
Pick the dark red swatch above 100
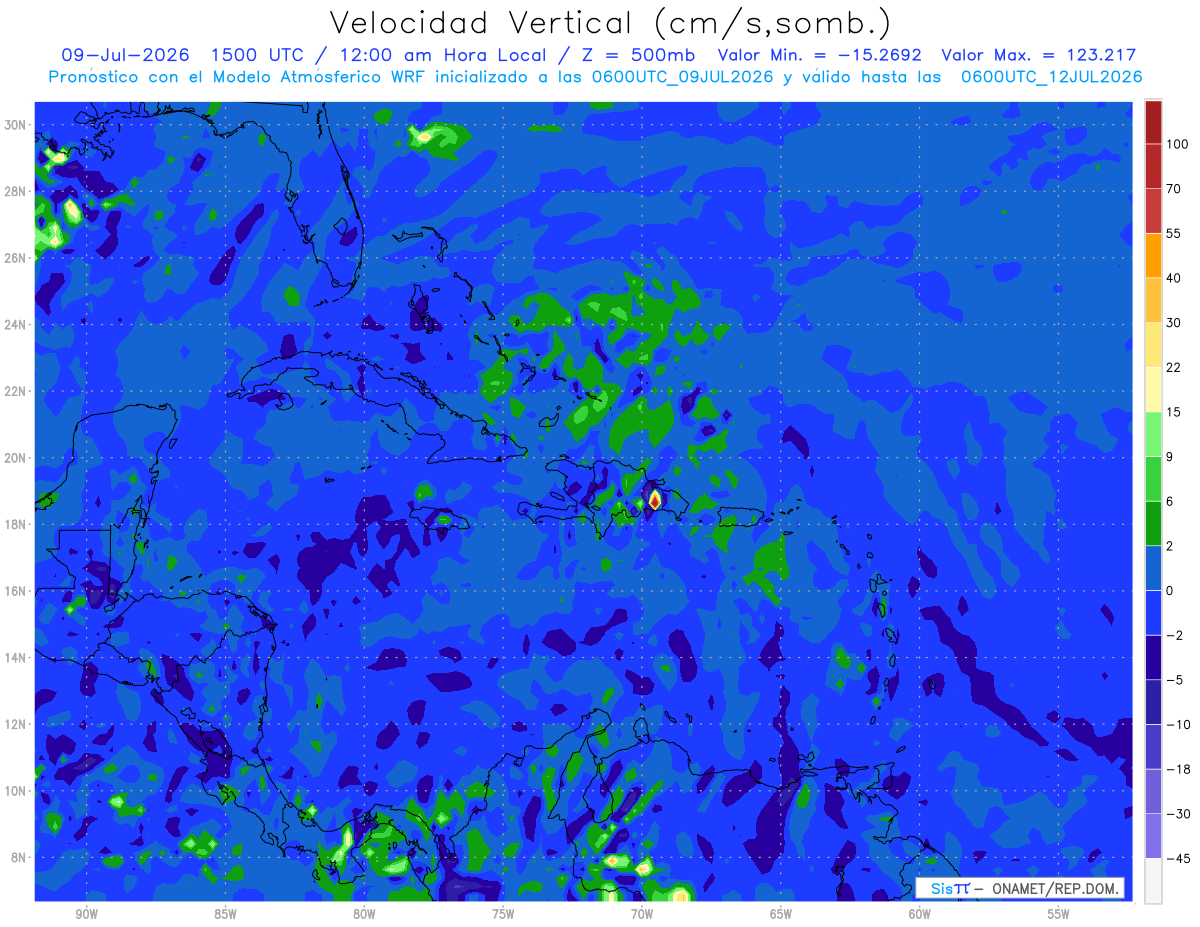point(1153,121)
